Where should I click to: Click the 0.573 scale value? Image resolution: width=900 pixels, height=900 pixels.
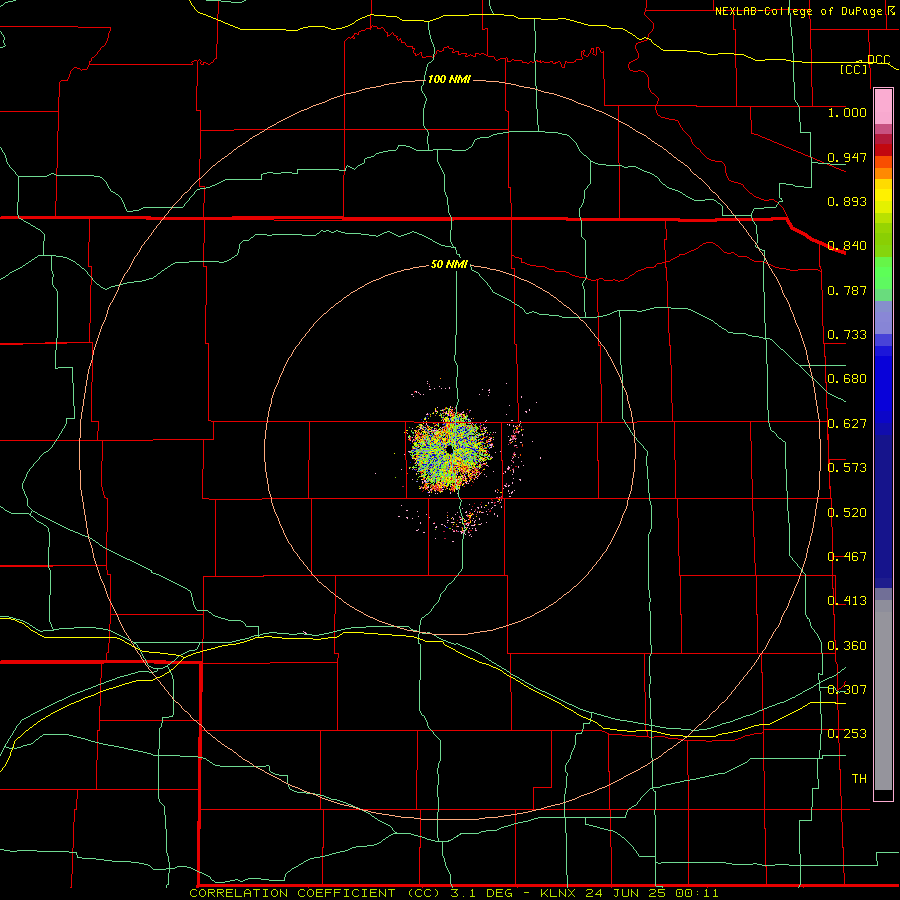click(x=847, y=468)
